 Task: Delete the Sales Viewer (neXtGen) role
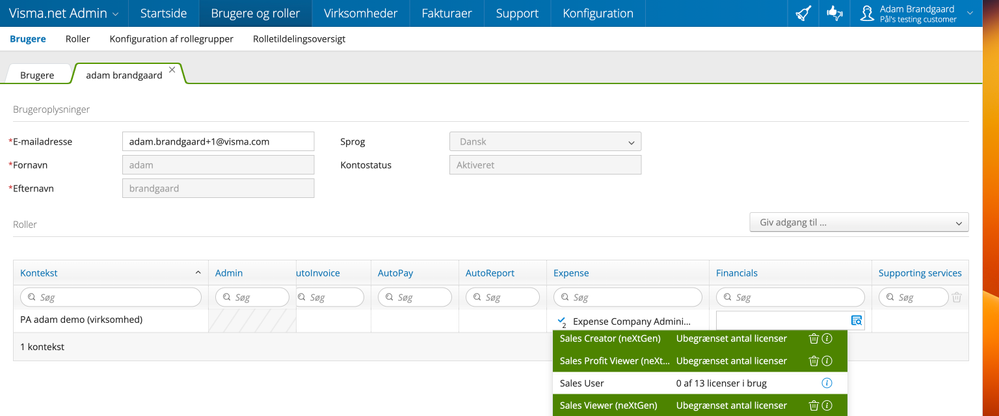(x=814, y=405)
